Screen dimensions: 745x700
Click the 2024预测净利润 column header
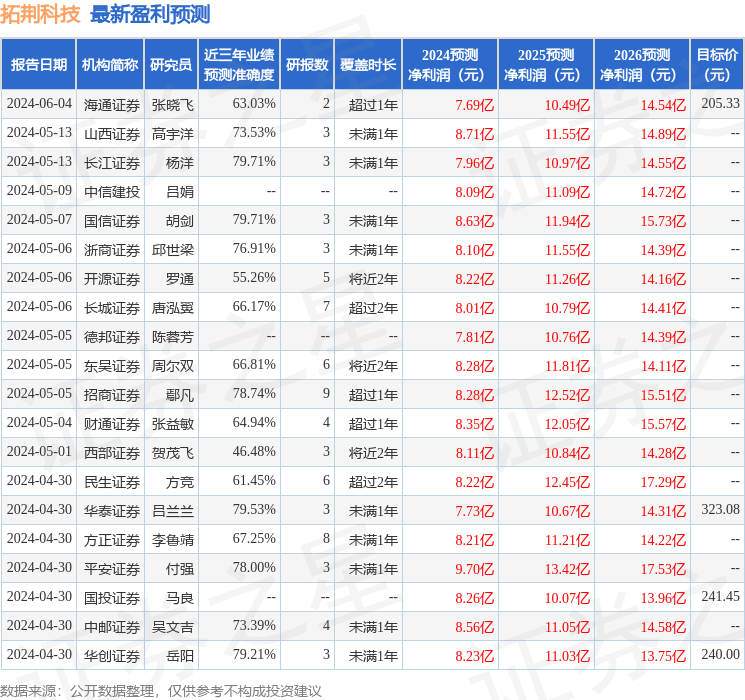(x=450, y=65)
